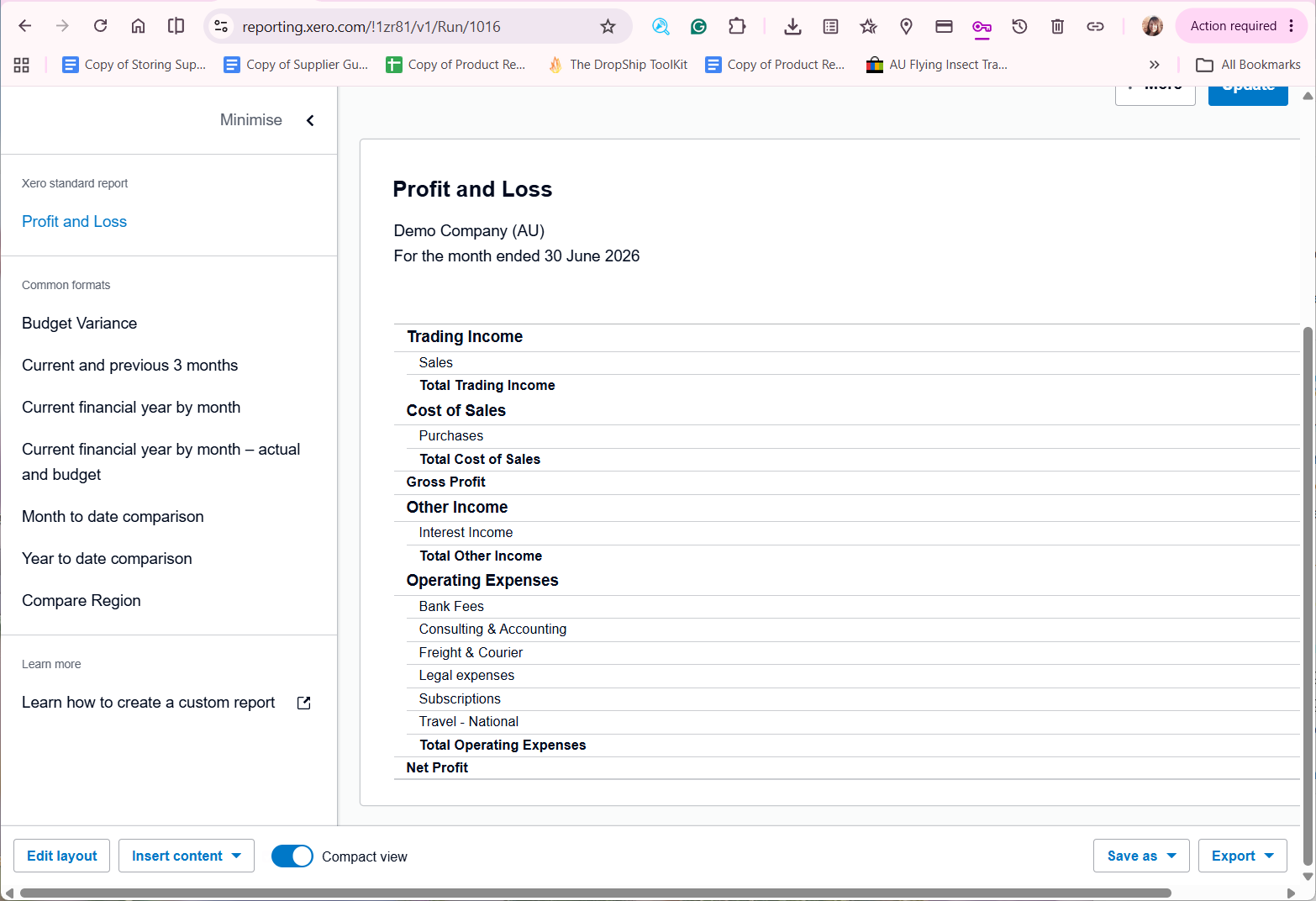Viewport: 1316px width, 901px height.
Task: Open external link icon beside custom report
Action: tap(304, 703)
